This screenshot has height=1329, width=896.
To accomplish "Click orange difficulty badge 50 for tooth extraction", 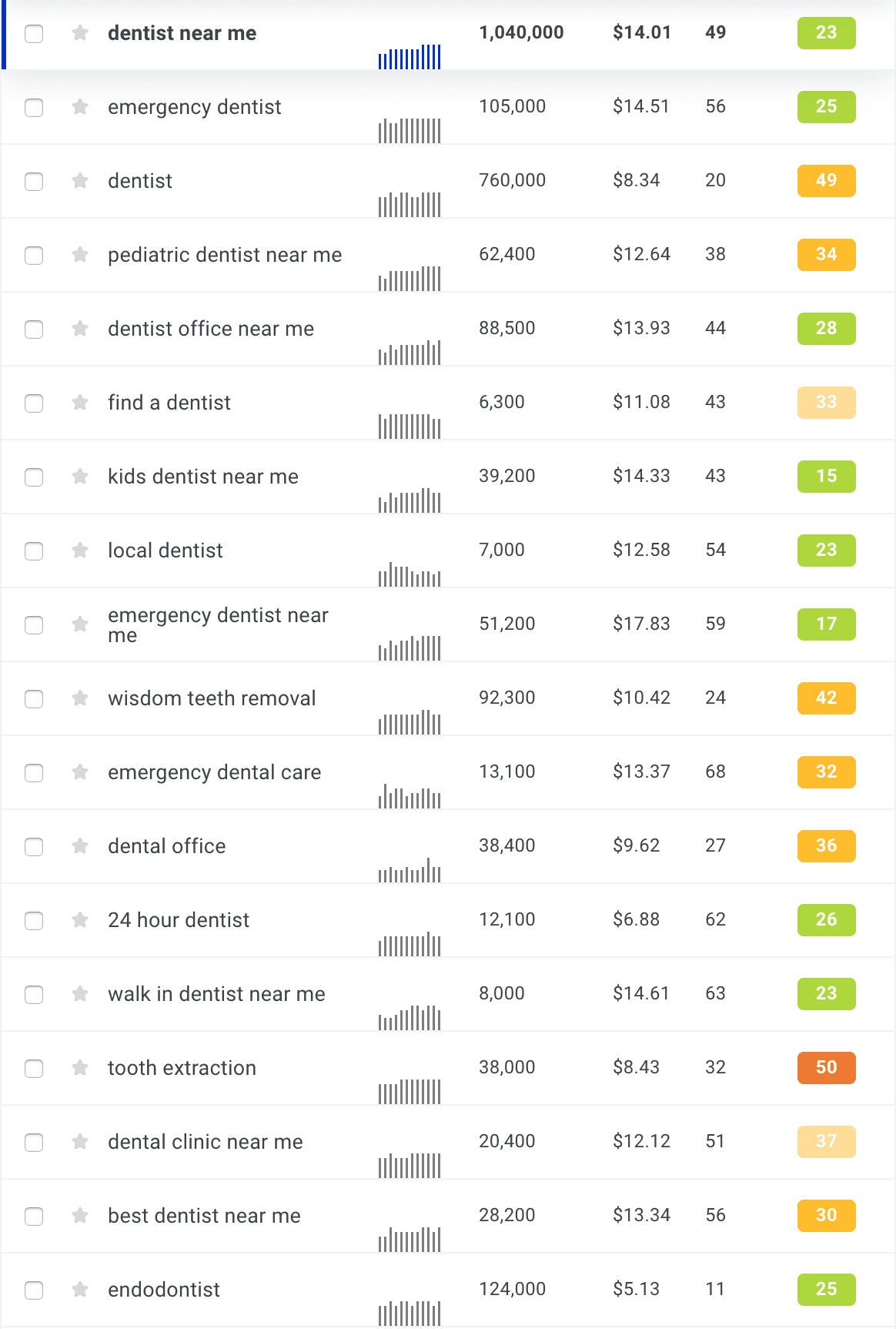I will pos(826,1068).
